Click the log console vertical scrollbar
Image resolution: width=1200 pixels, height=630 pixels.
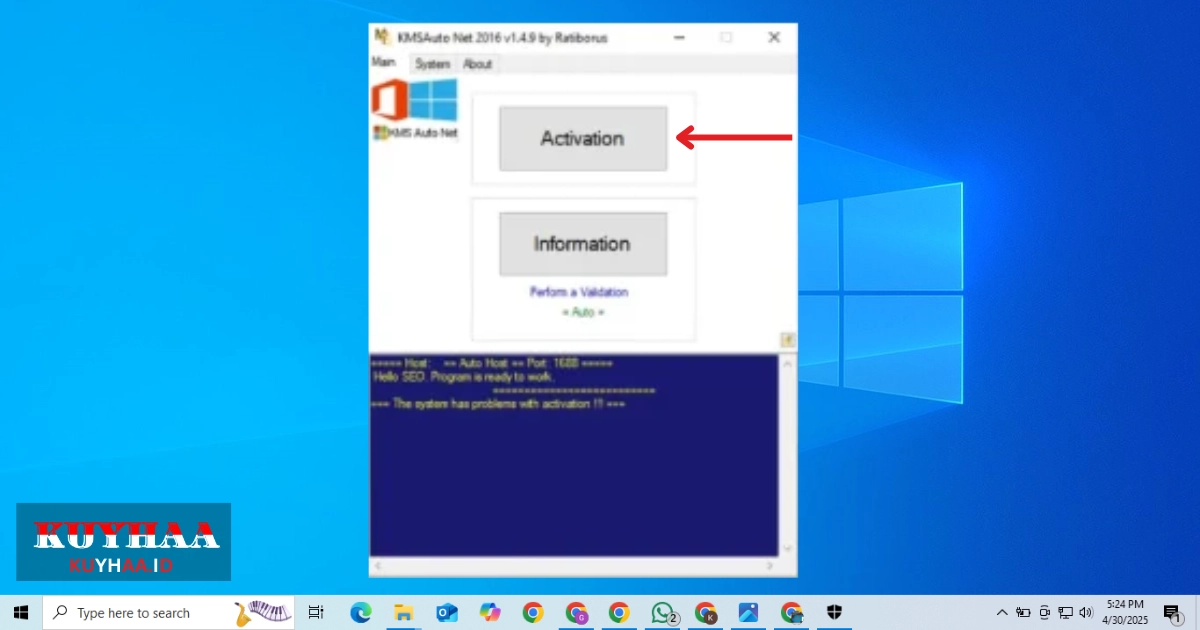point(787,455)
